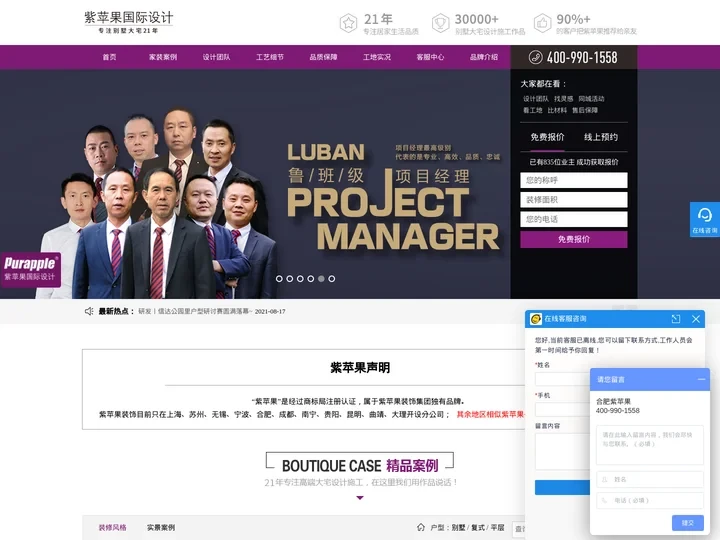Focus the 您的称呼 input field
Image resolution: width=720 pixels, height=540 pixels.
pos(574,180)
